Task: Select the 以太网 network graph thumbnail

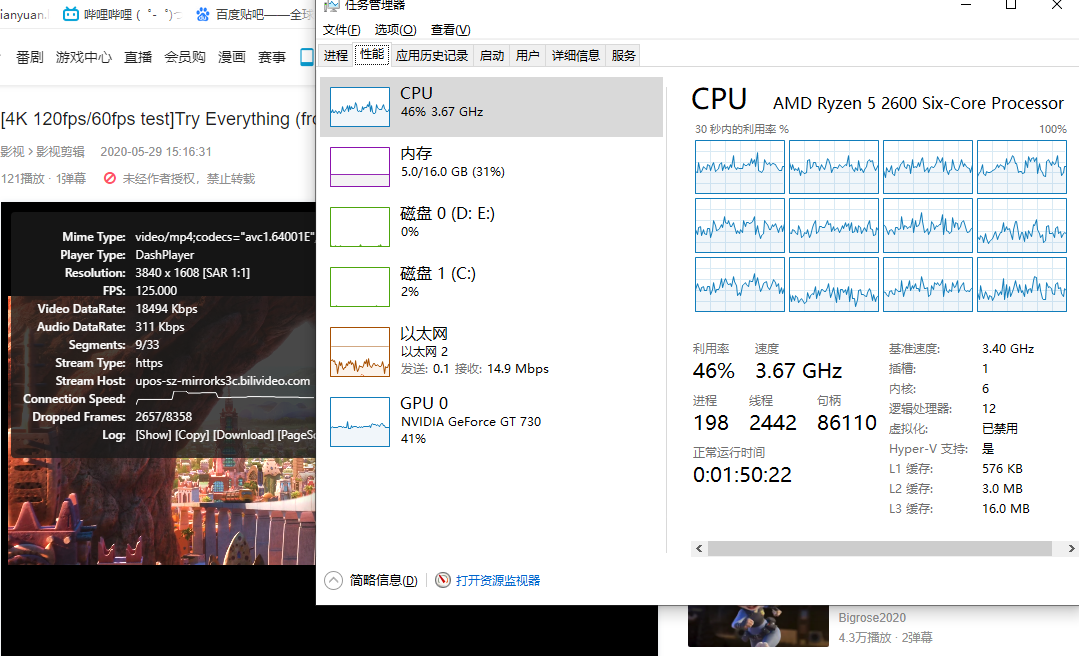Action: tap(360, 352)
